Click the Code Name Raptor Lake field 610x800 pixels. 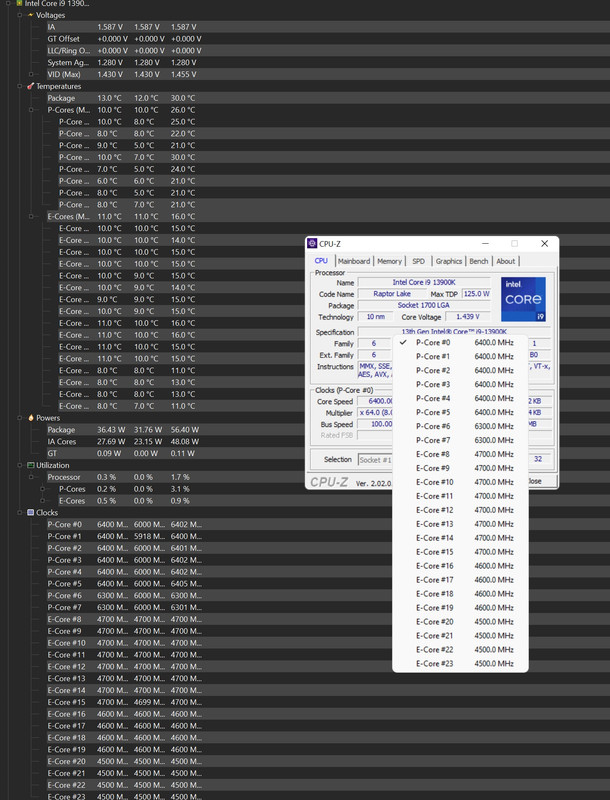tap(392, 294)
